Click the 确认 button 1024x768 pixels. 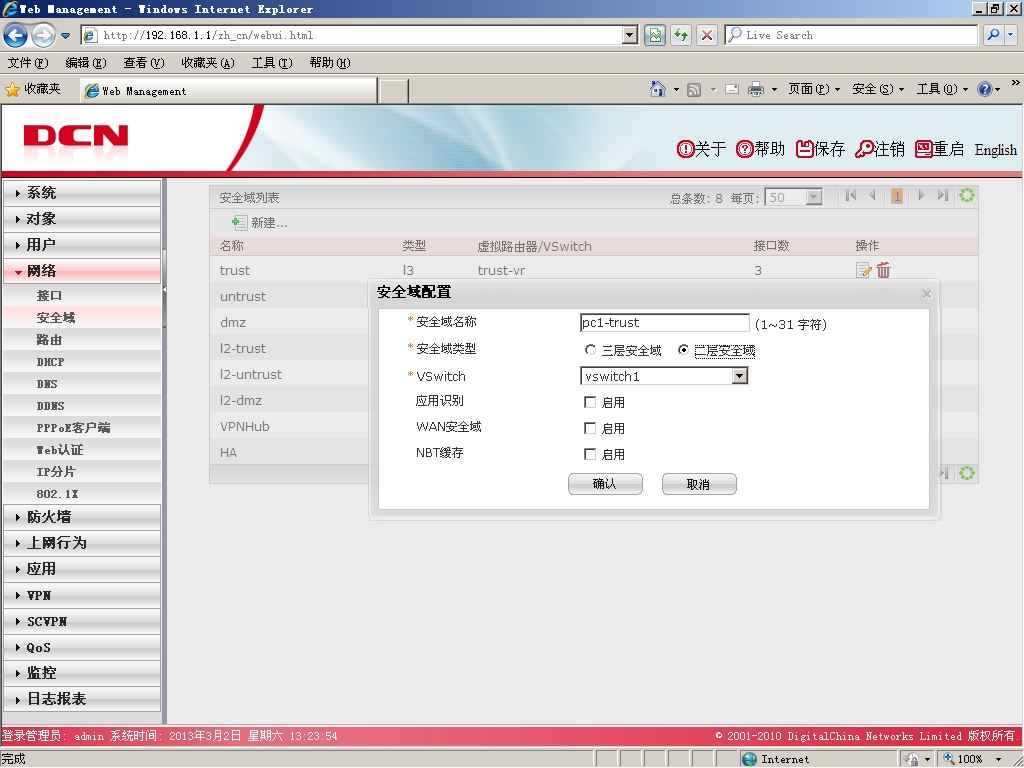pyautogui.click(x=605, y=484)
